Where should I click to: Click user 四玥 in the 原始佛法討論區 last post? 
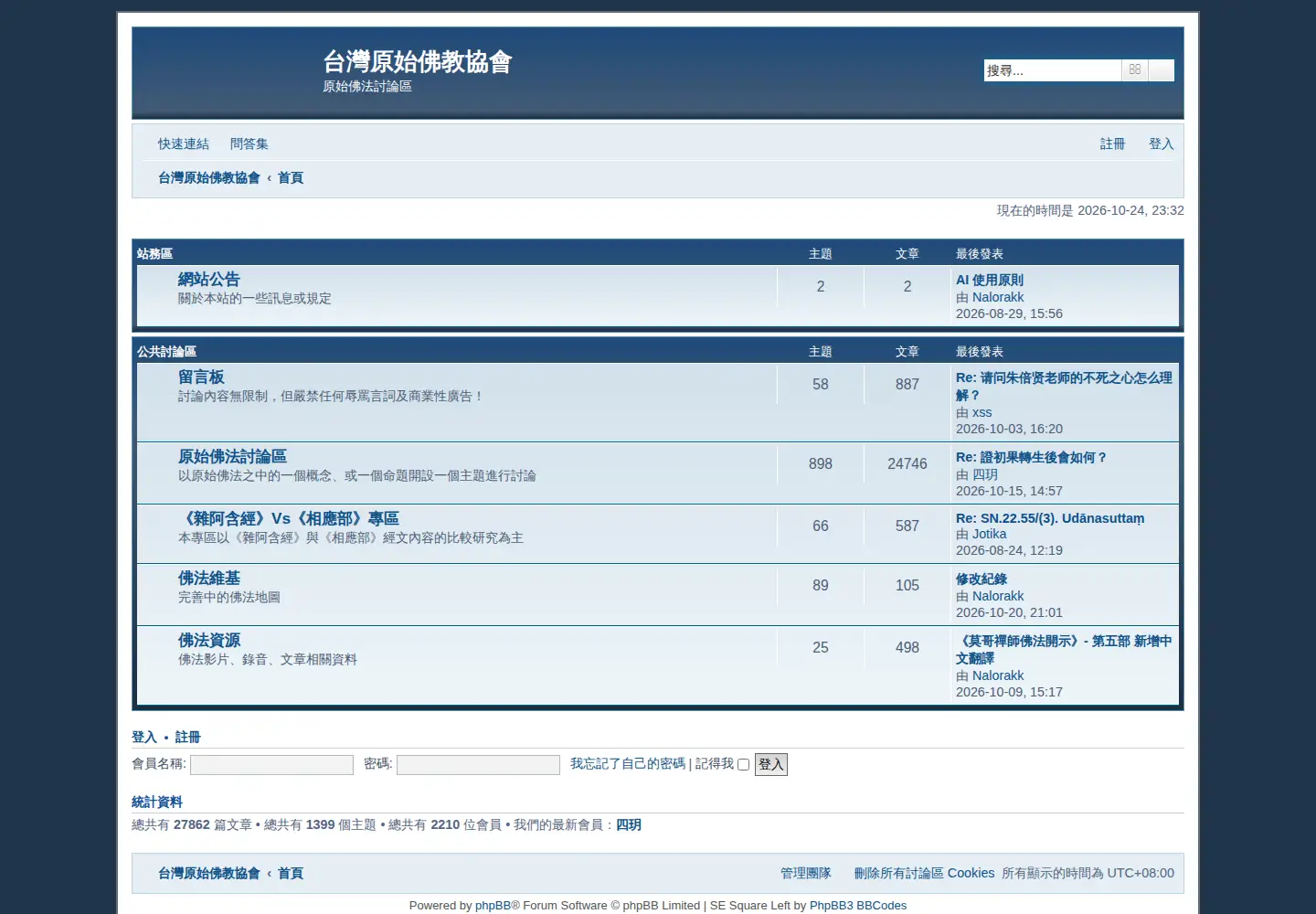point(985,475)
